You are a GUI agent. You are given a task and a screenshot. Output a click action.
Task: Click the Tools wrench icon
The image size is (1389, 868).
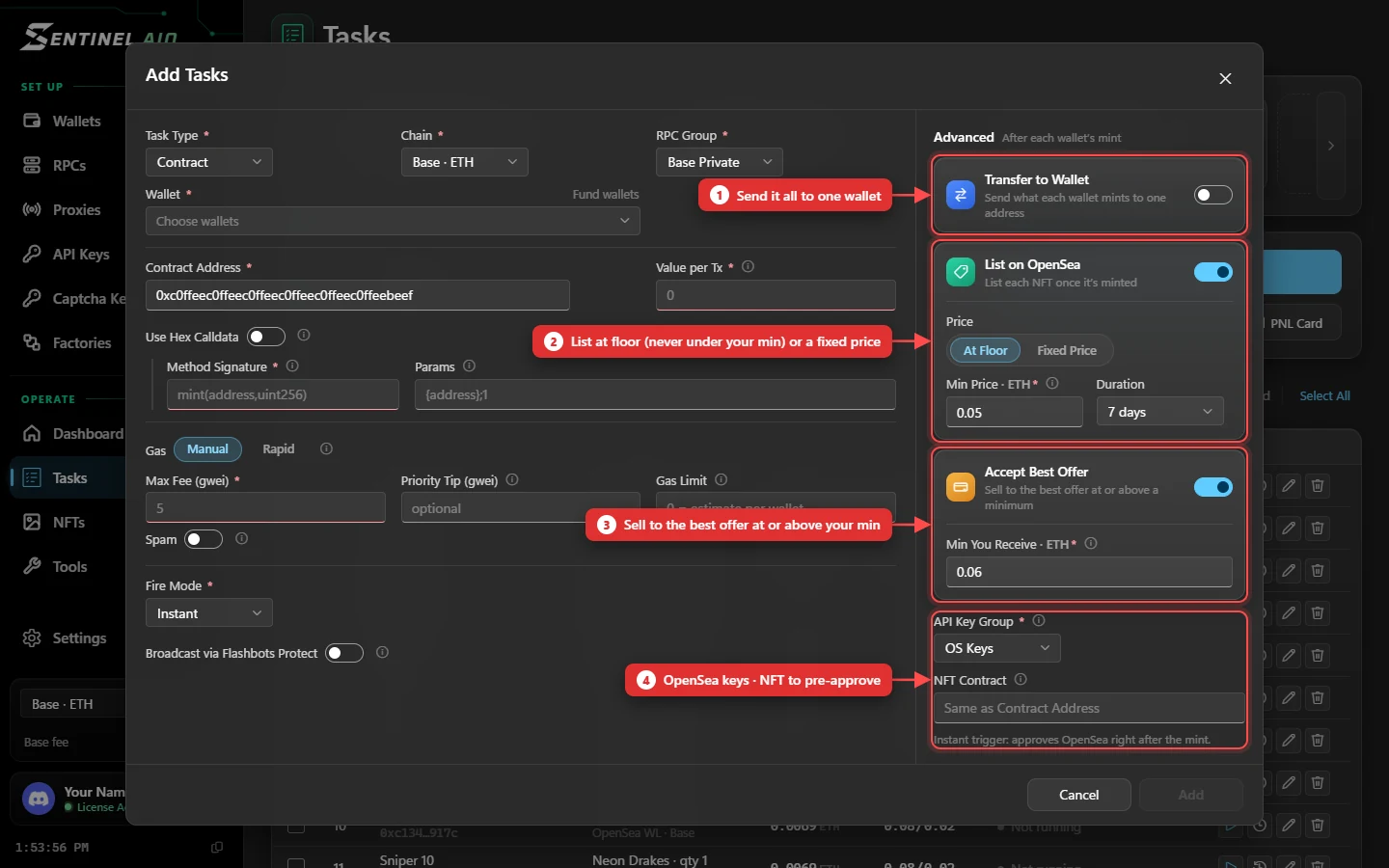point(32,567)
